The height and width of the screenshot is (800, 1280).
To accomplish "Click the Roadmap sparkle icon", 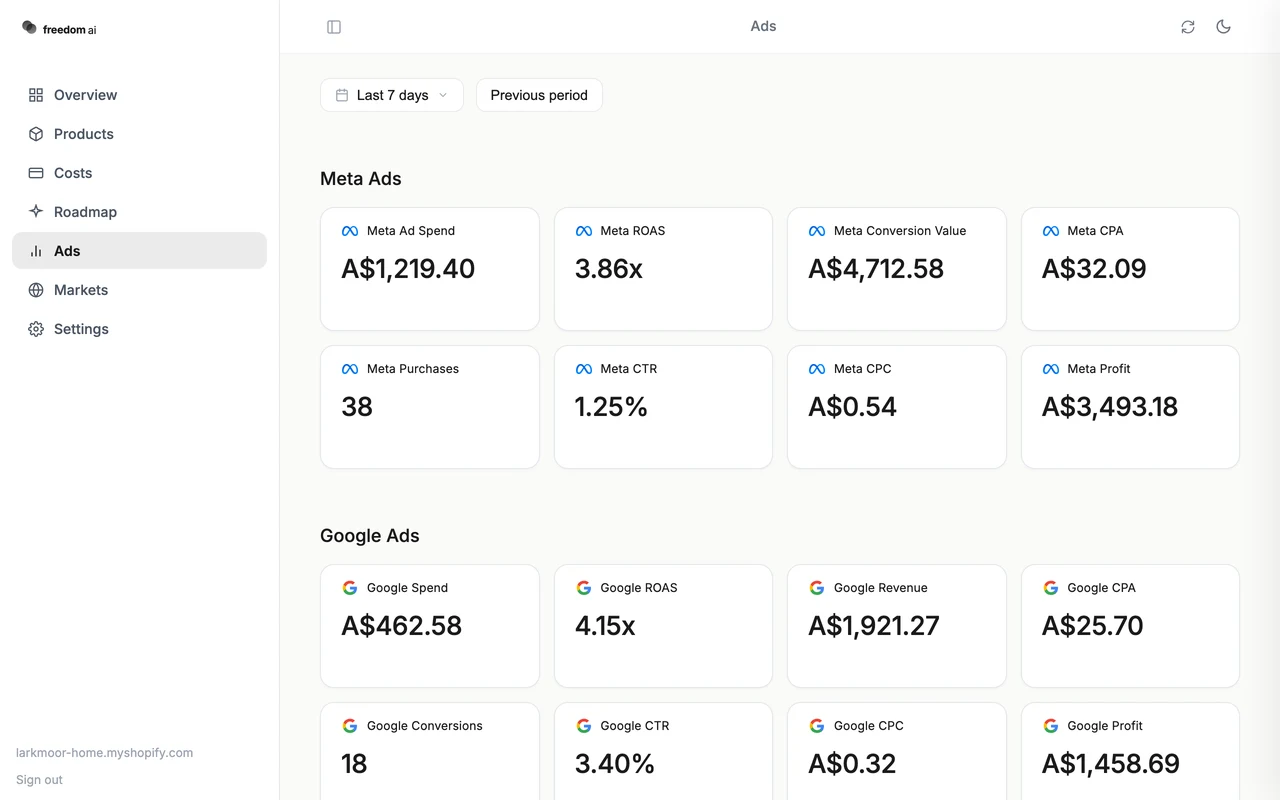I will (x=36, y=212).
